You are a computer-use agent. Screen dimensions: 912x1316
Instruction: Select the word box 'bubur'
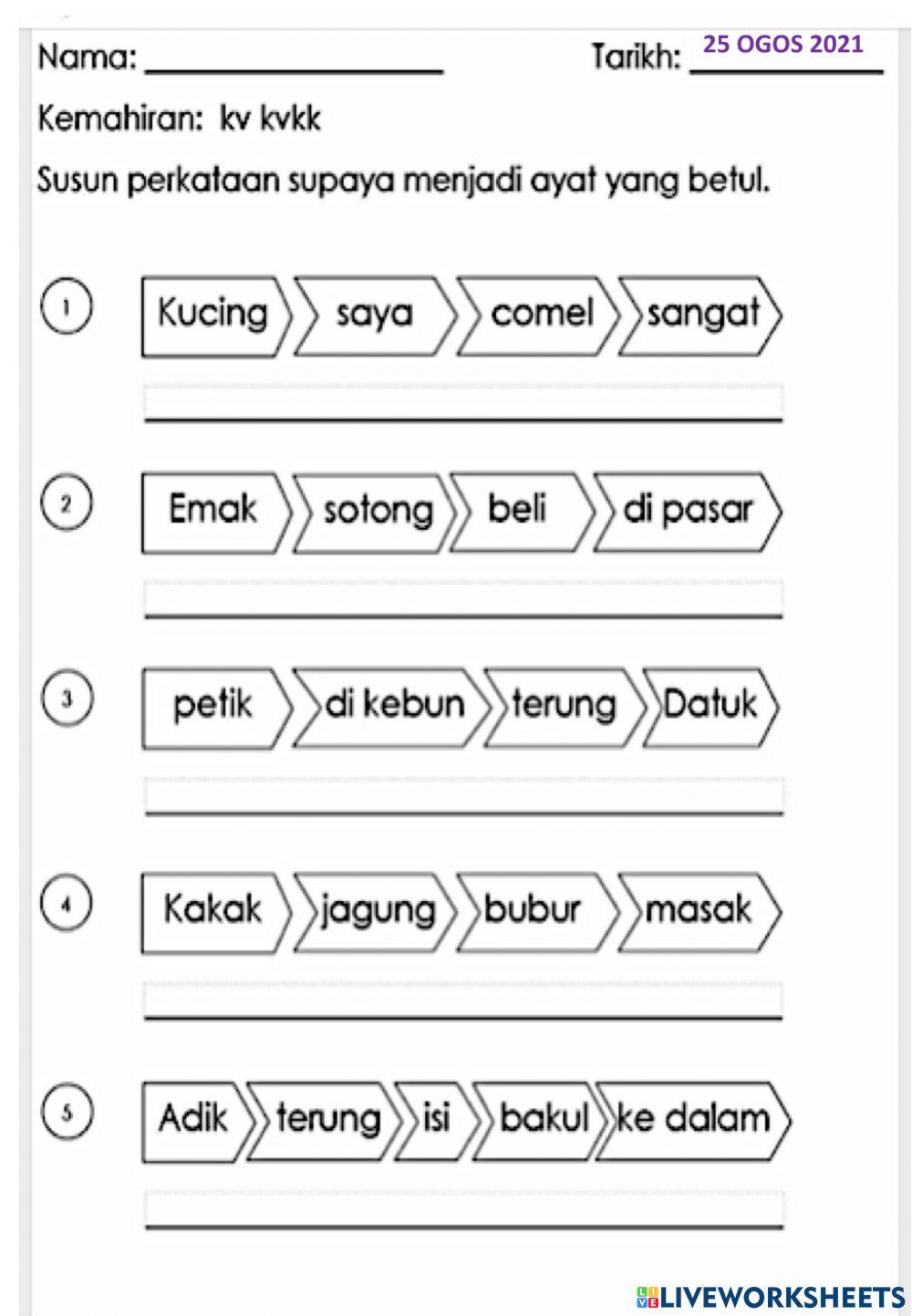pos(534,910)
